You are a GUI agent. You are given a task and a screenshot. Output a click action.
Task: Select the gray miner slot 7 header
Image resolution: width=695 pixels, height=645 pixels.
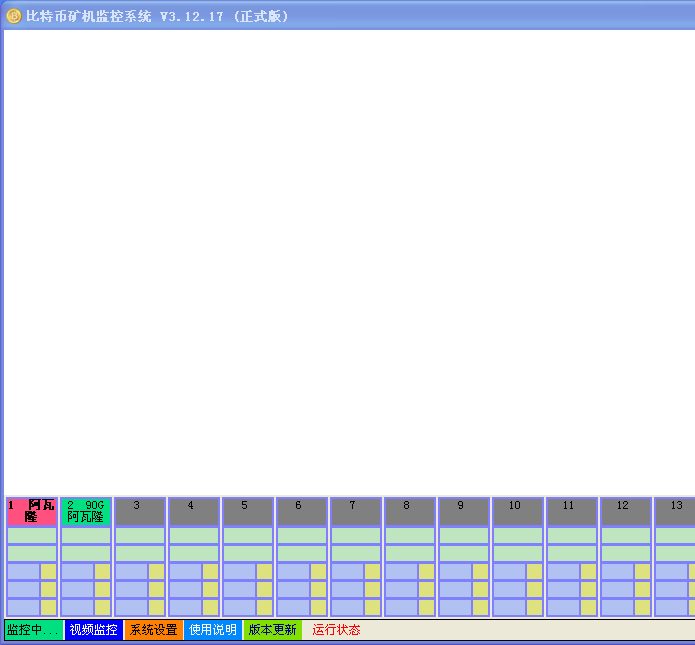(x=356, y=511)
